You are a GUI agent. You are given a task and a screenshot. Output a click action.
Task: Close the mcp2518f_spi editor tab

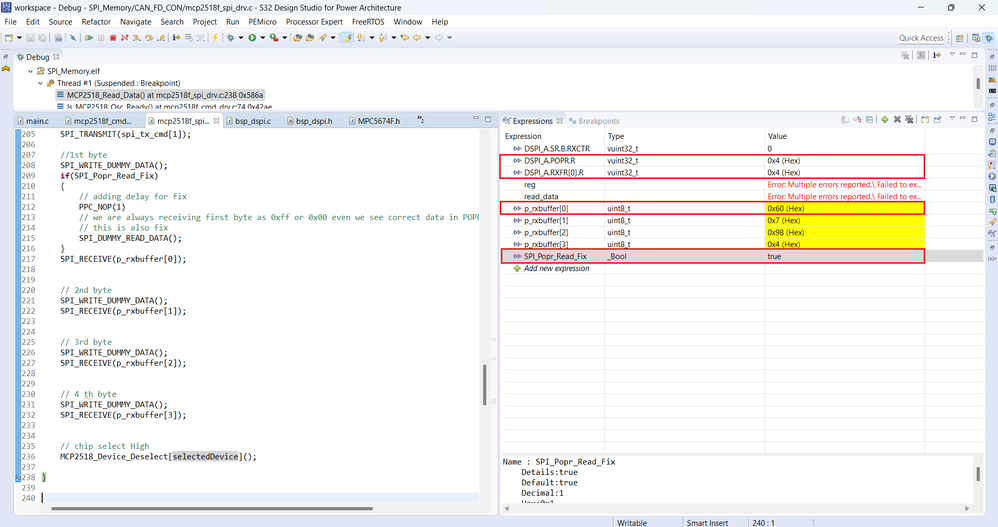pos(216,120)
